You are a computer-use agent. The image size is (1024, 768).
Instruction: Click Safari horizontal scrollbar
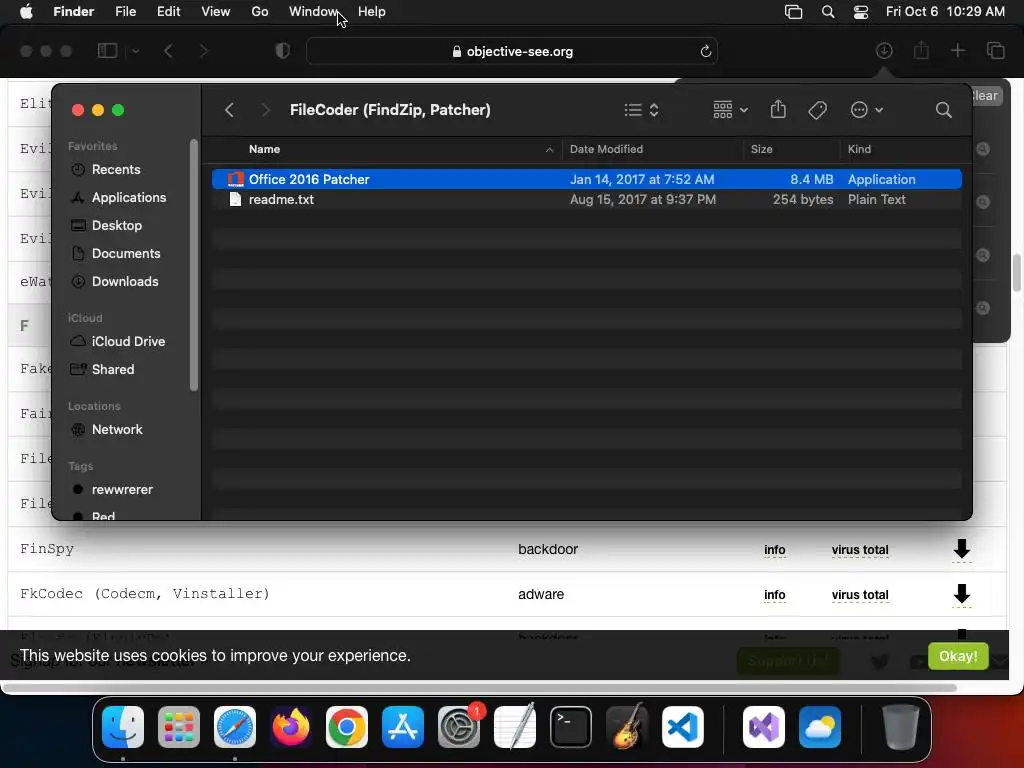(481, 688)
